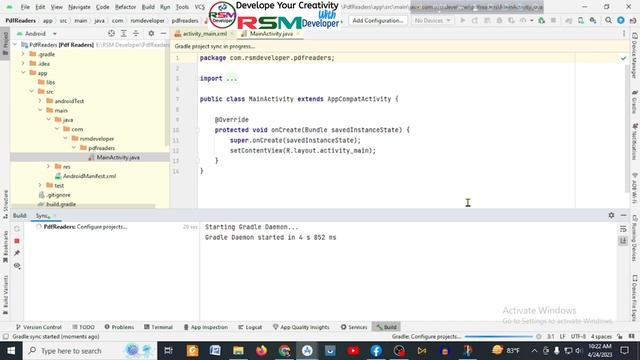Click the Sync Project with Gradle Files icon
Image resolution: width=640 pixels, height=360 pixels.
pyautogui.click(x=569, y=20)
